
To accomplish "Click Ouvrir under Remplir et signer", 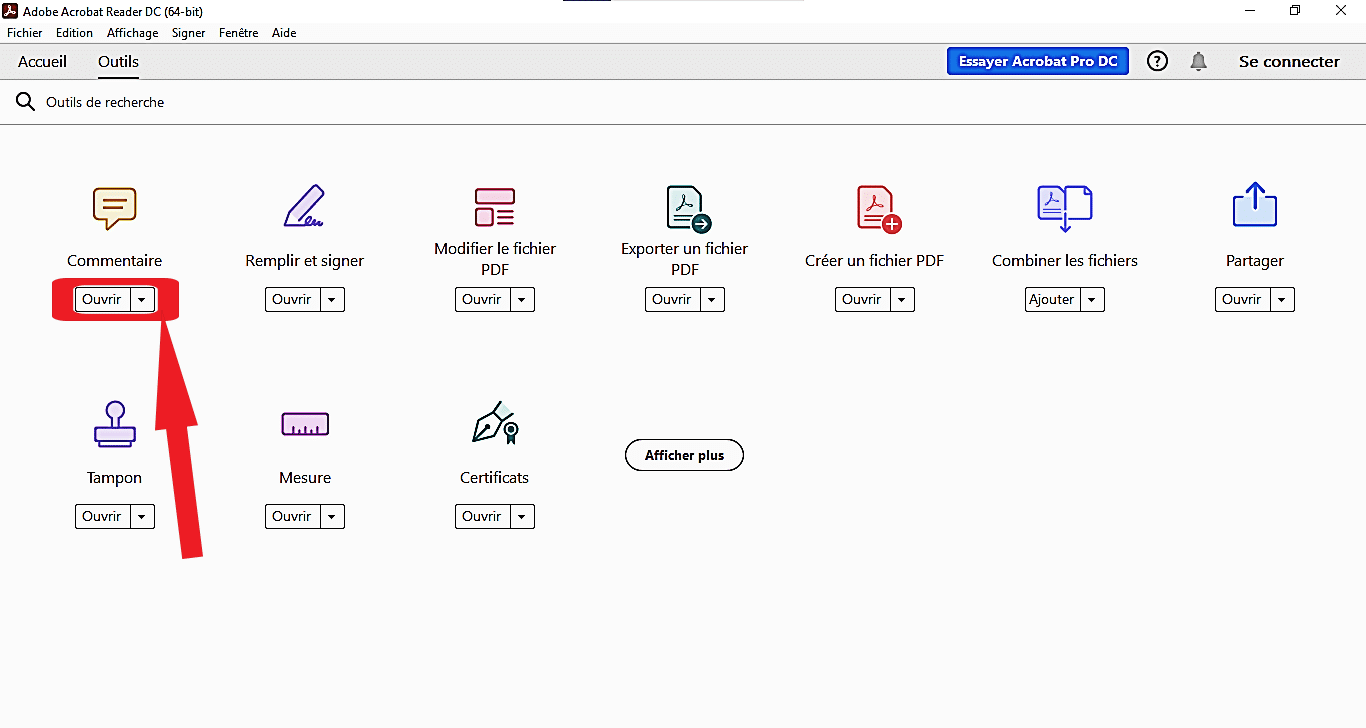I will (292, 300).
